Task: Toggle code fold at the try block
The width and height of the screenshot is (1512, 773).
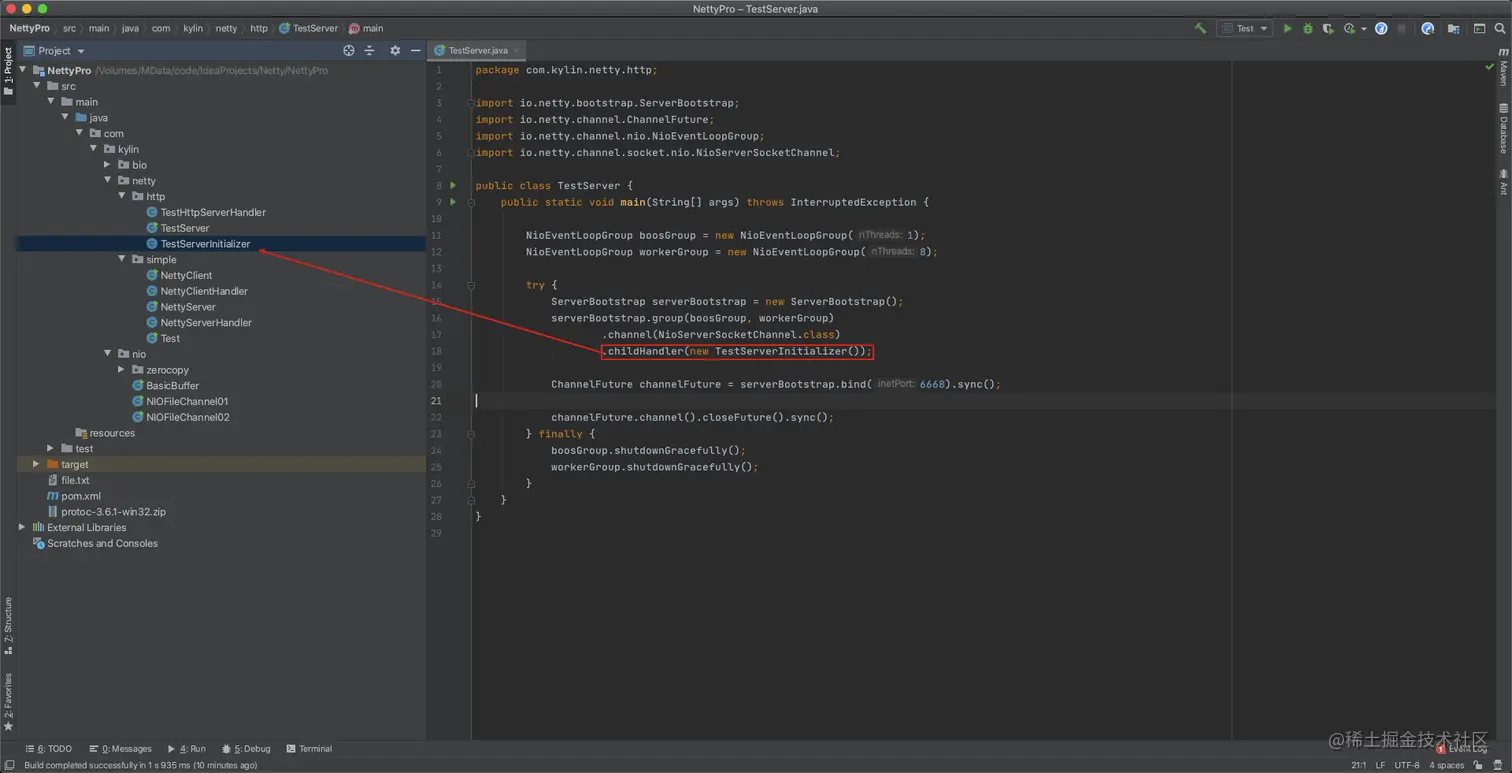Action: [x=471, y=285]
